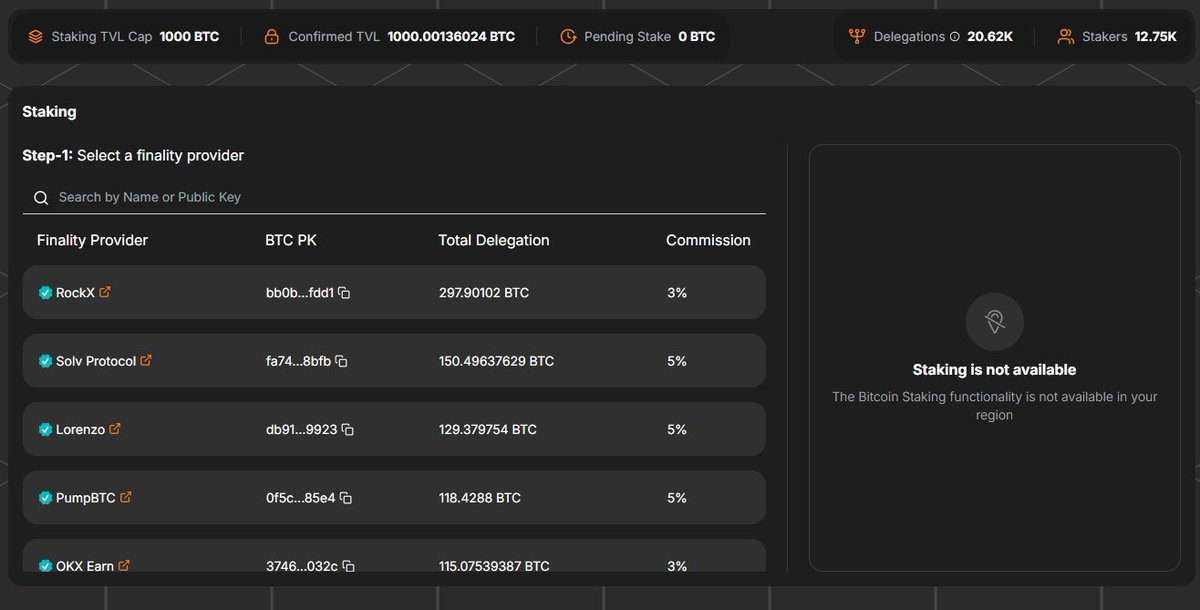Copy PumpBTC BTC public key
Image resolution: width=1200 pixels, height=610 pixels.
[x=346, y=498]
